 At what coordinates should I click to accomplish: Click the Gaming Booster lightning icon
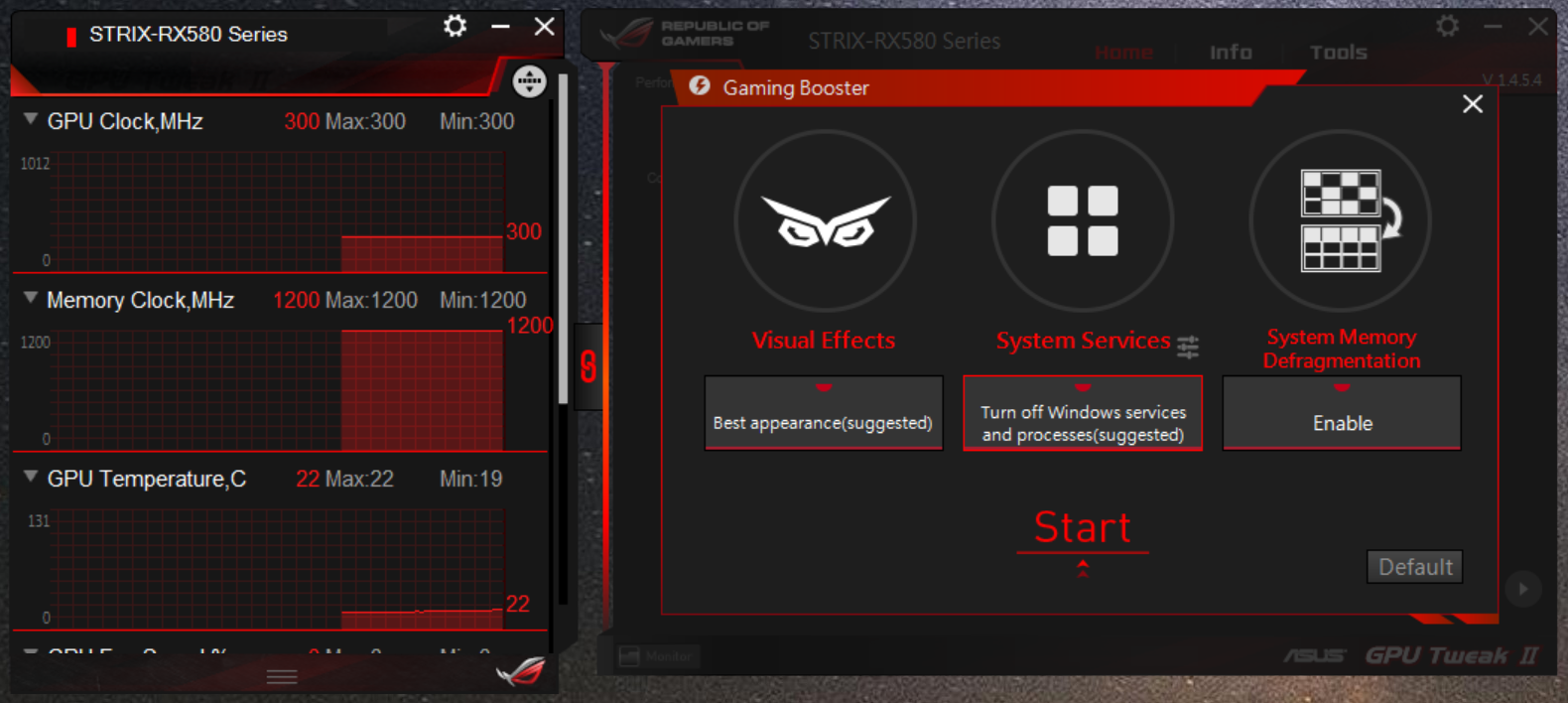tap(700, 86)
